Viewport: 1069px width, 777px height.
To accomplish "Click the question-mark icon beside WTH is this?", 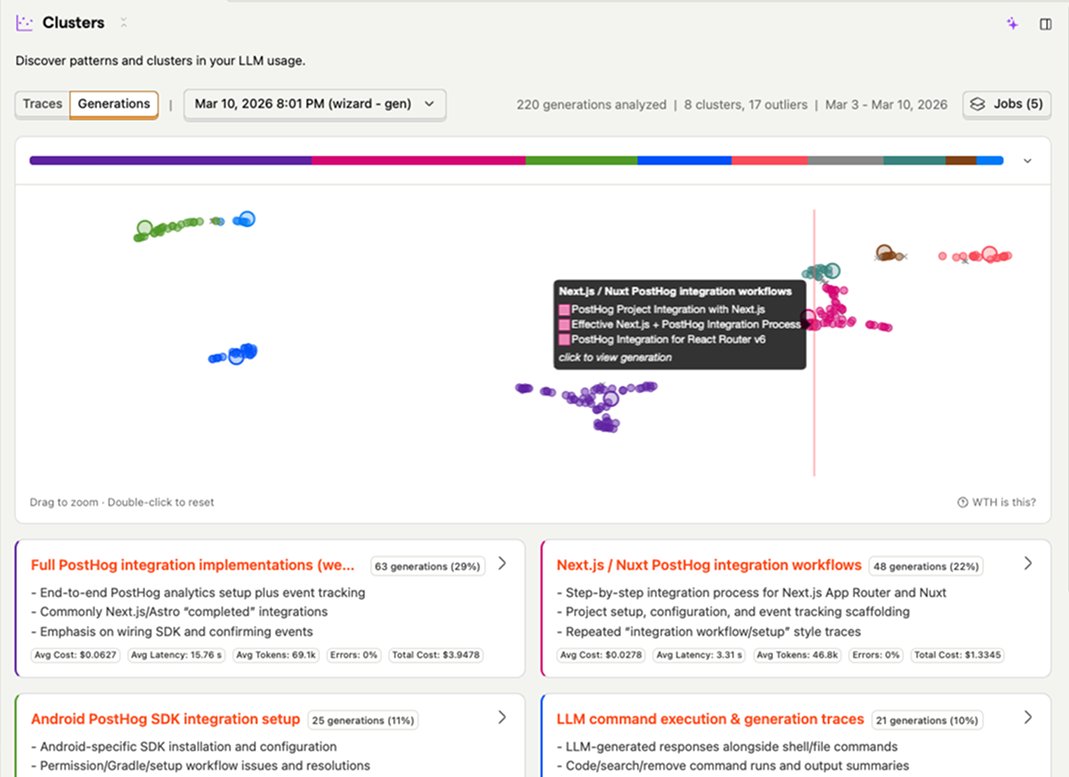I will (x=963, y=502).
